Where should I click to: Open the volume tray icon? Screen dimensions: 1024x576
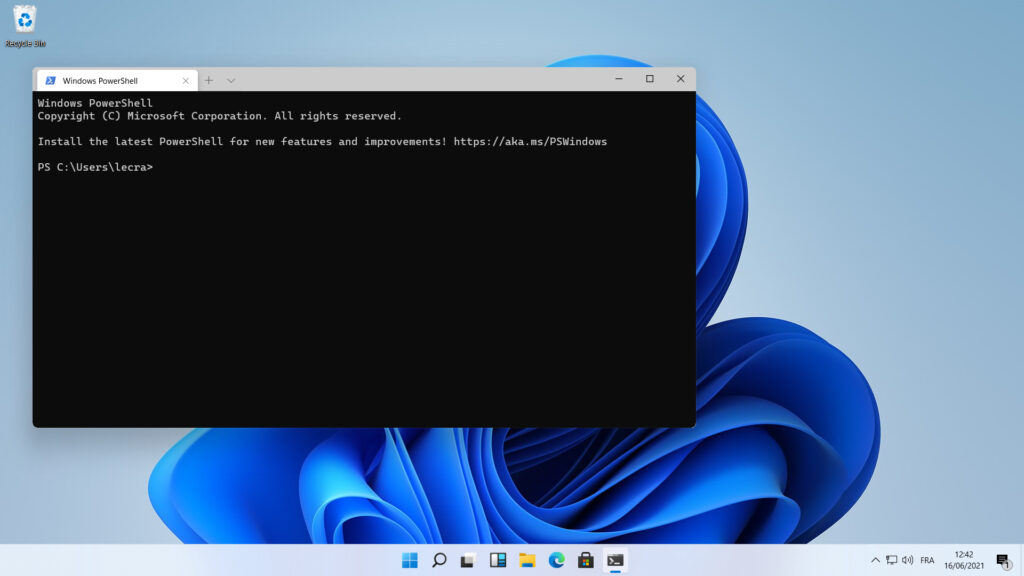coord(908,560)
